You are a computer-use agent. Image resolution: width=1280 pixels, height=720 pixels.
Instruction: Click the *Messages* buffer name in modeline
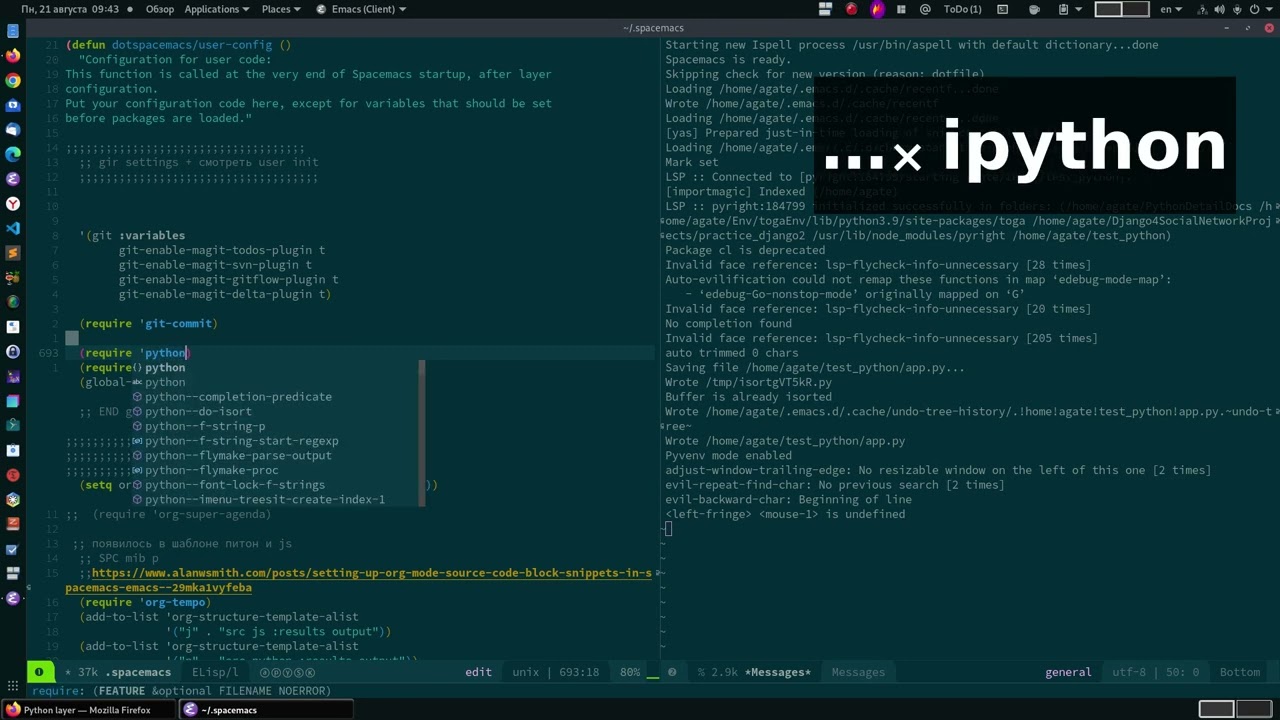pyautogui.click(x=777, y=672)
